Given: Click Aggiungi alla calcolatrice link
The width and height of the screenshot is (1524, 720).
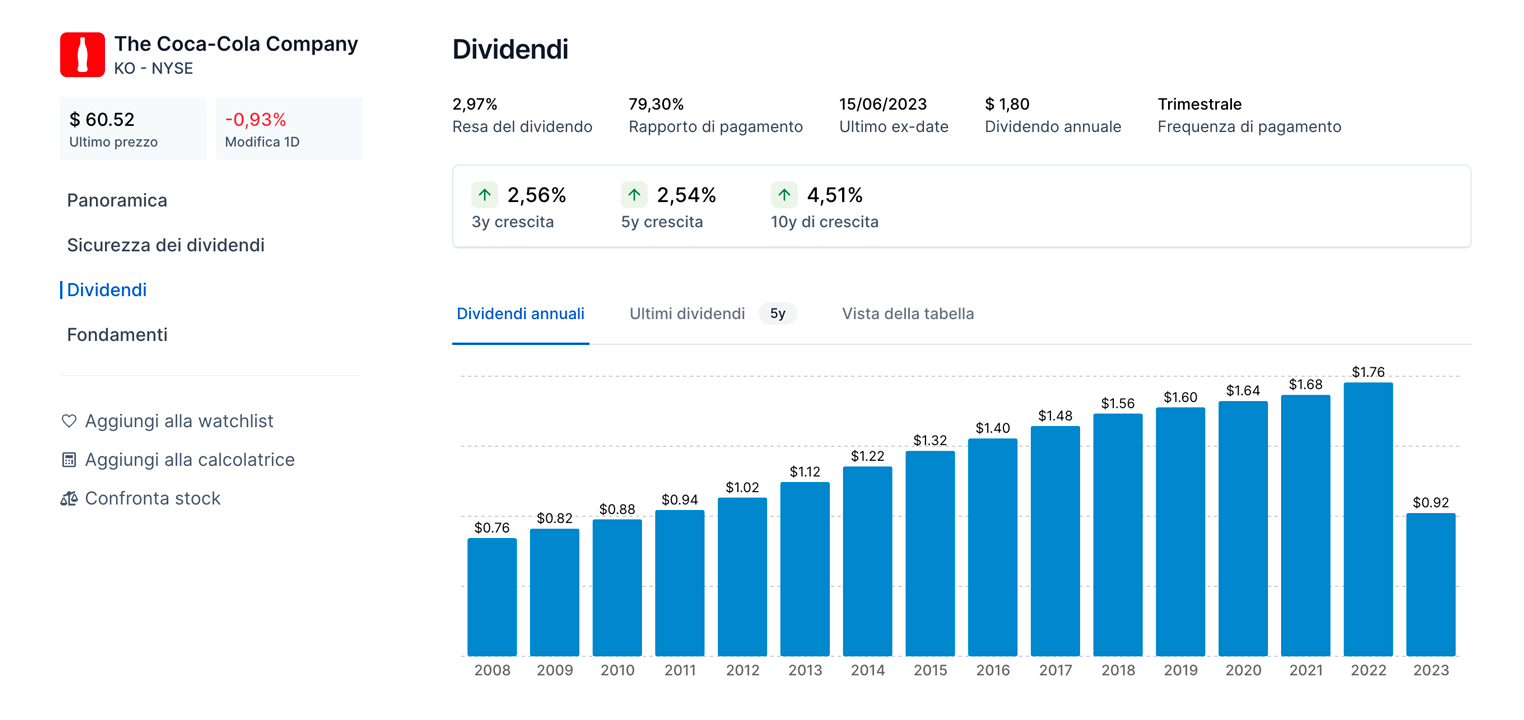Looking at the screenshot, I should pyautogui.click(x=189, y=460).
